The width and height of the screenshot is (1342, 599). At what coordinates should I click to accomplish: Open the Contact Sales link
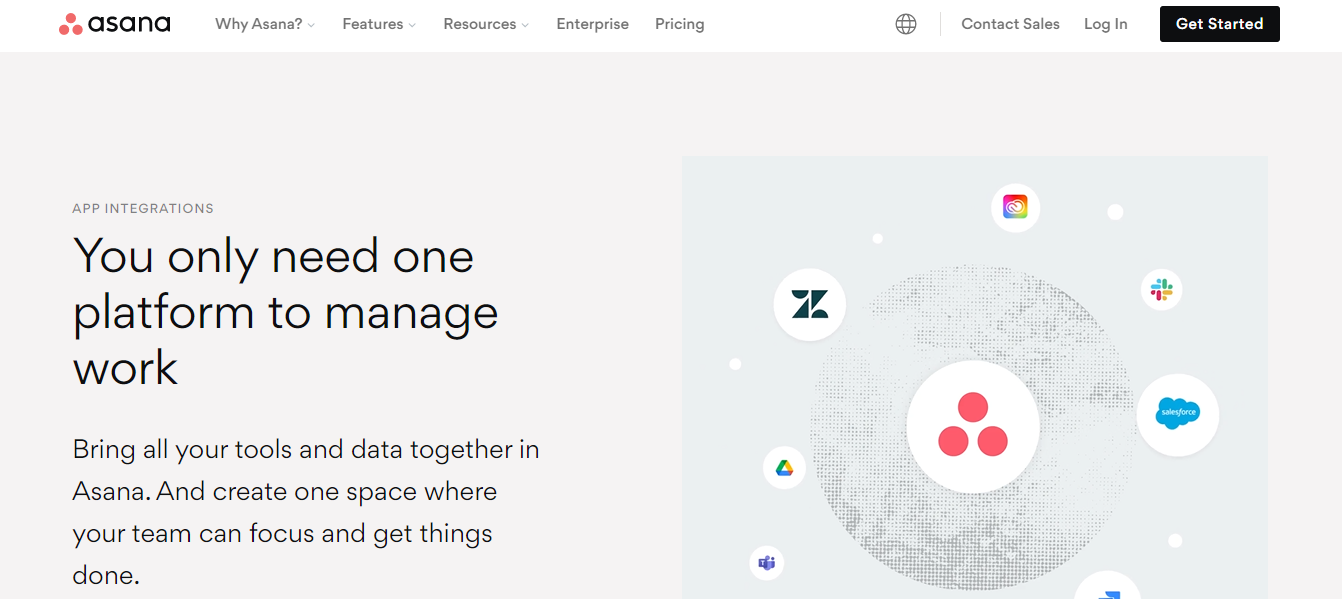[x=1010, y=23]
